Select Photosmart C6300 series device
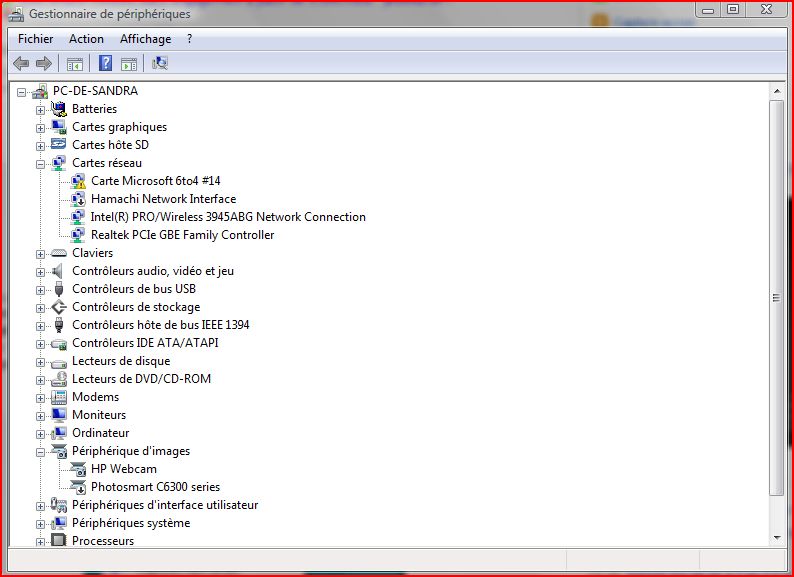Screen dimensions: 794x577 (x=155, y=487)
